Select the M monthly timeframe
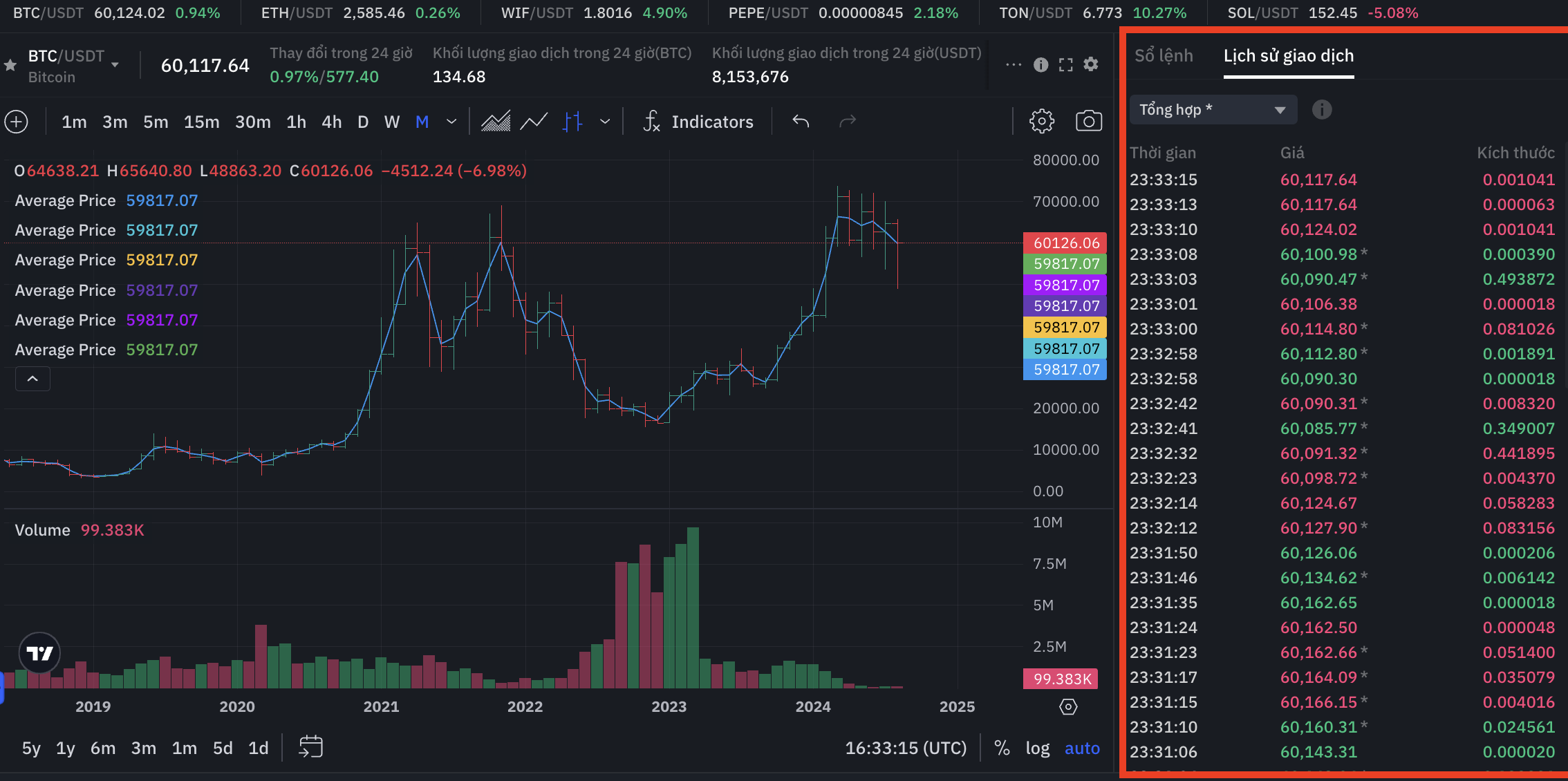 click(x=422, y=122)
